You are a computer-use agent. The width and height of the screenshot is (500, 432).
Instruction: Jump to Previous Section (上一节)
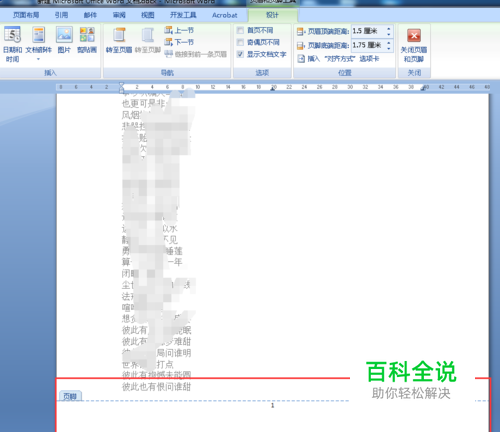[179, 30]
